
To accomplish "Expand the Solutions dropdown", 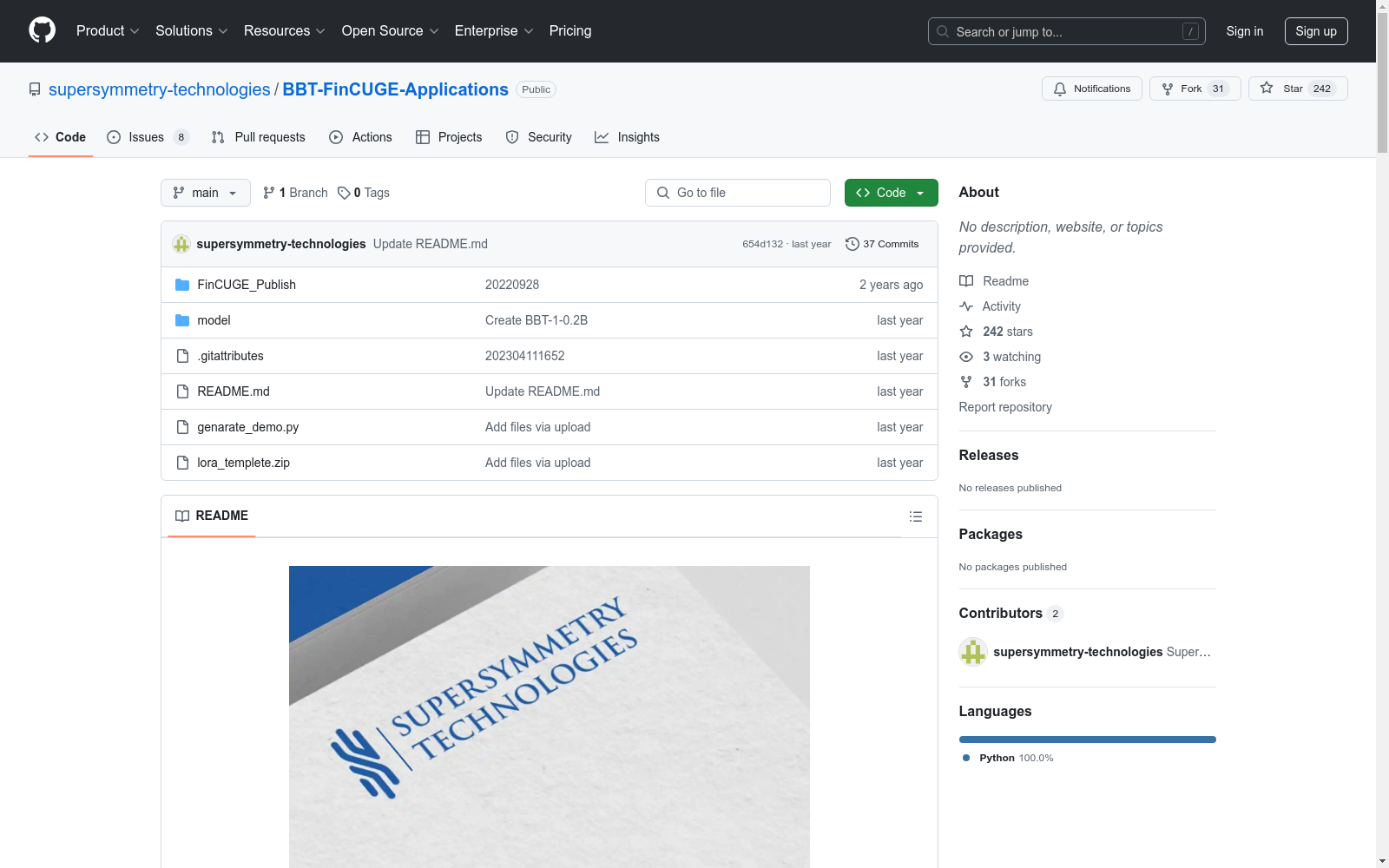I will 191,30.
